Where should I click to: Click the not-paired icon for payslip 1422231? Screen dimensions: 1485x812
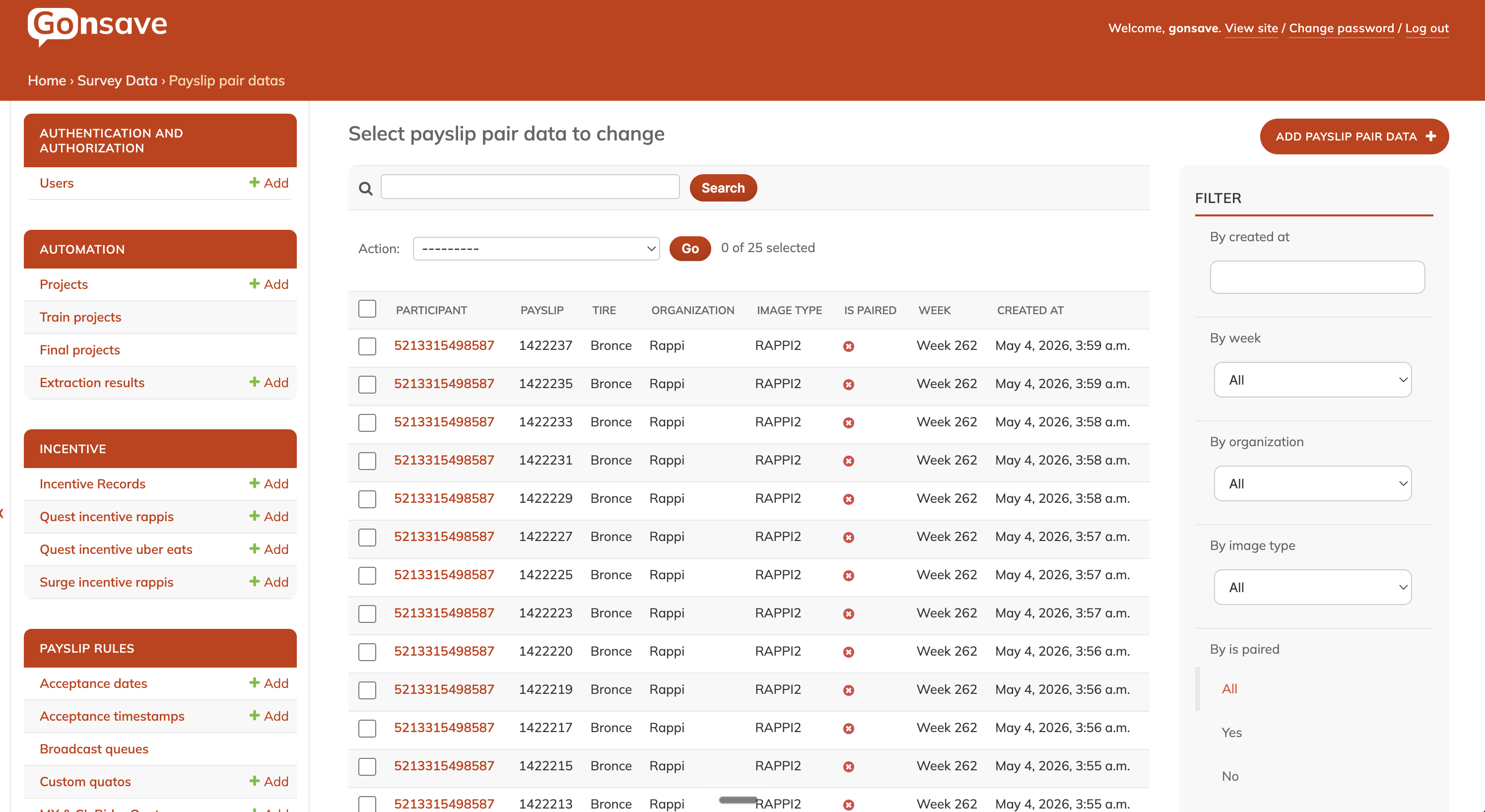pyautogui.click(x=849, y=461)
